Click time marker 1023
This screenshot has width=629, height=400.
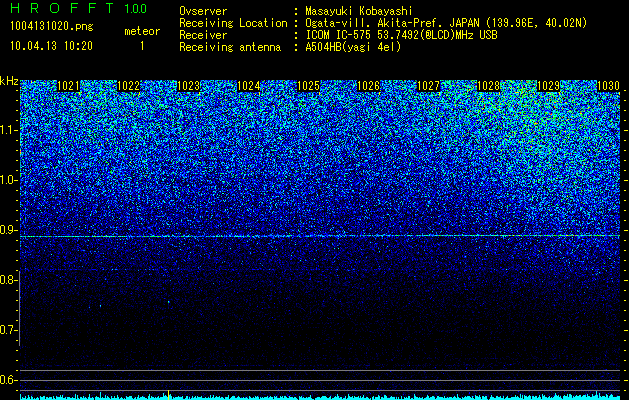coord(189,86)
